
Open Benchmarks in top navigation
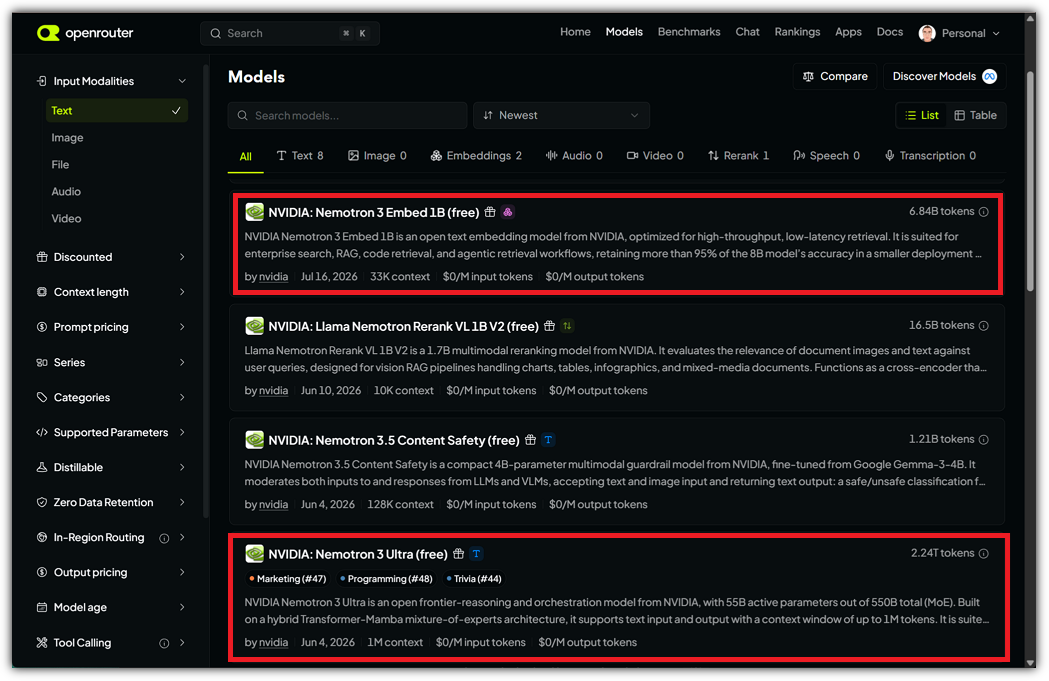pyautogui.click(x=688, y=31)
